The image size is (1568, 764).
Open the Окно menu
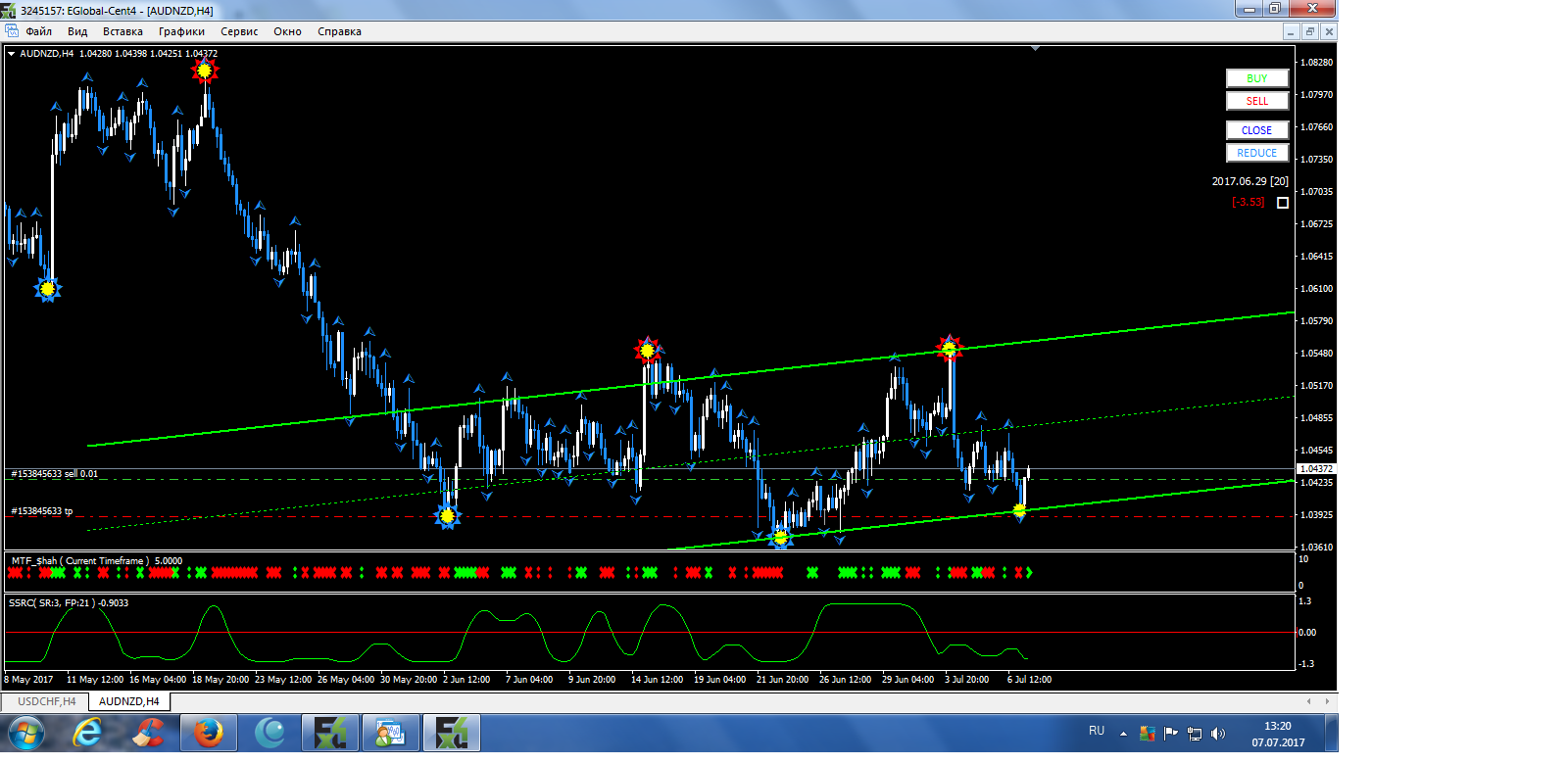(287, 31)
